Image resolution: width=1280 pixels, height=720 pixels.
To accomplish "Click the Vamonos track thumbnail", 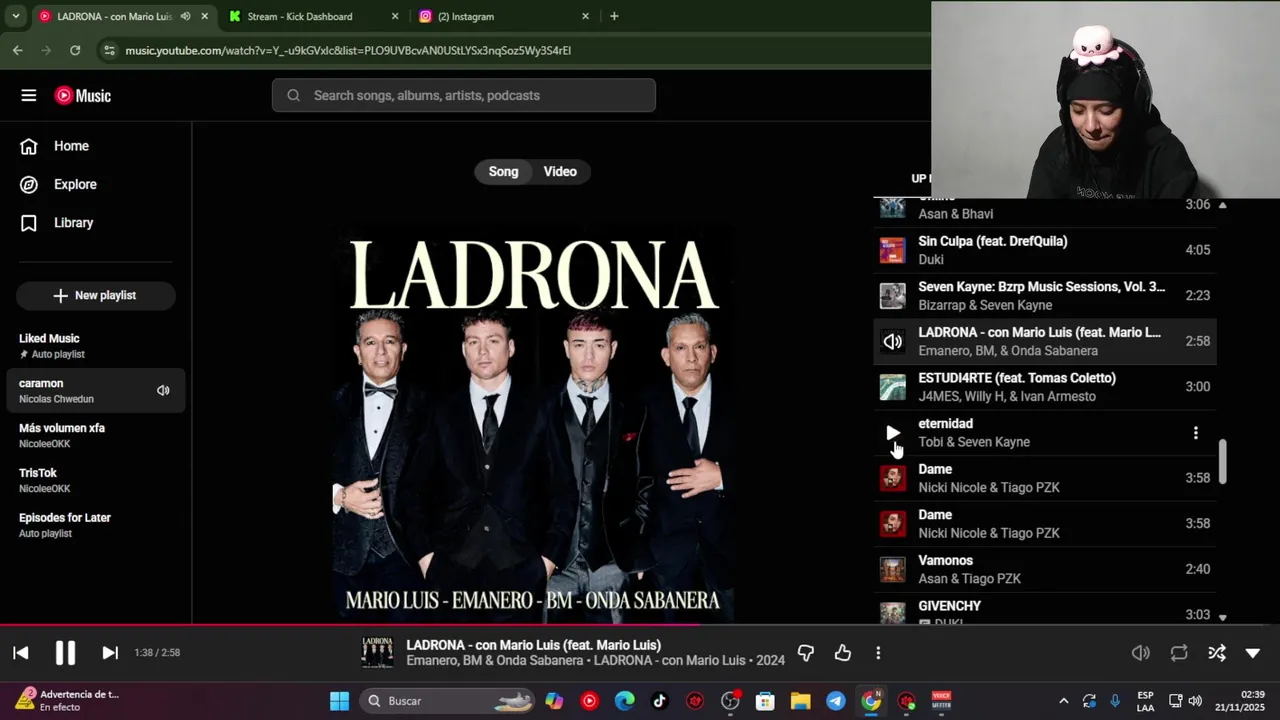I will click(892, 569).
